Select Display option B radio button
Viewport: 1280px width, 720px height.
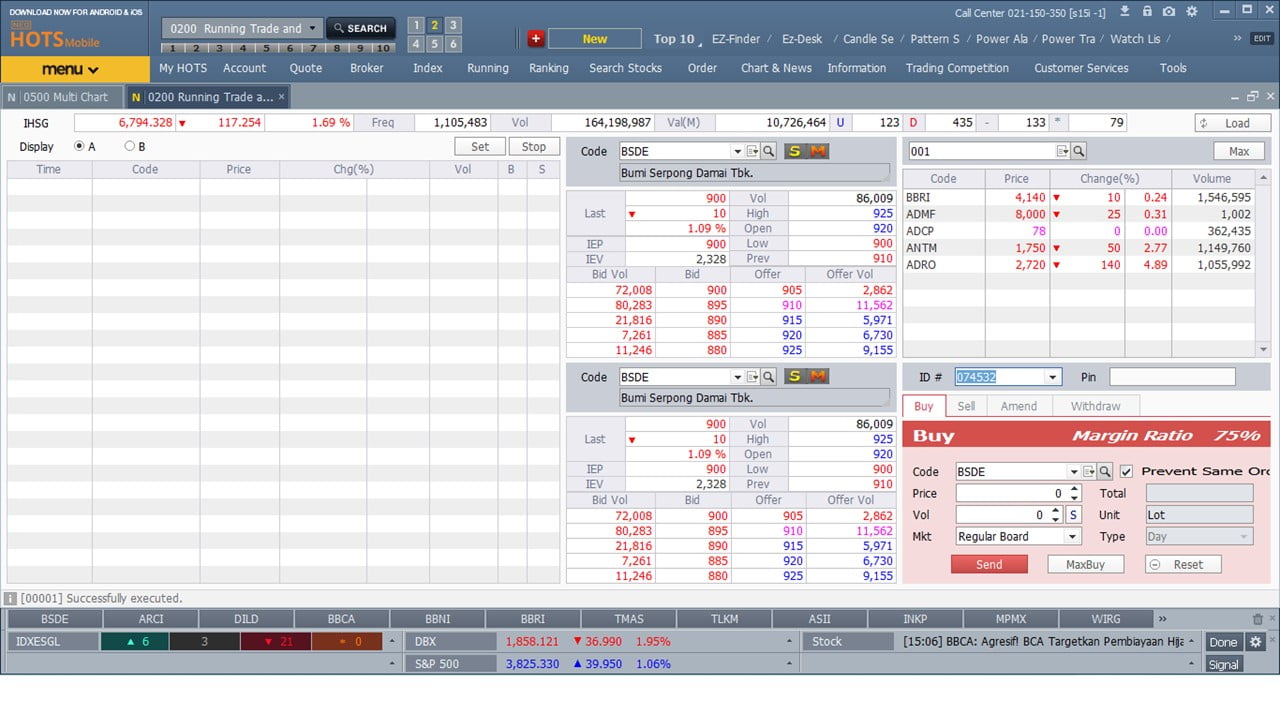point(129,146)
